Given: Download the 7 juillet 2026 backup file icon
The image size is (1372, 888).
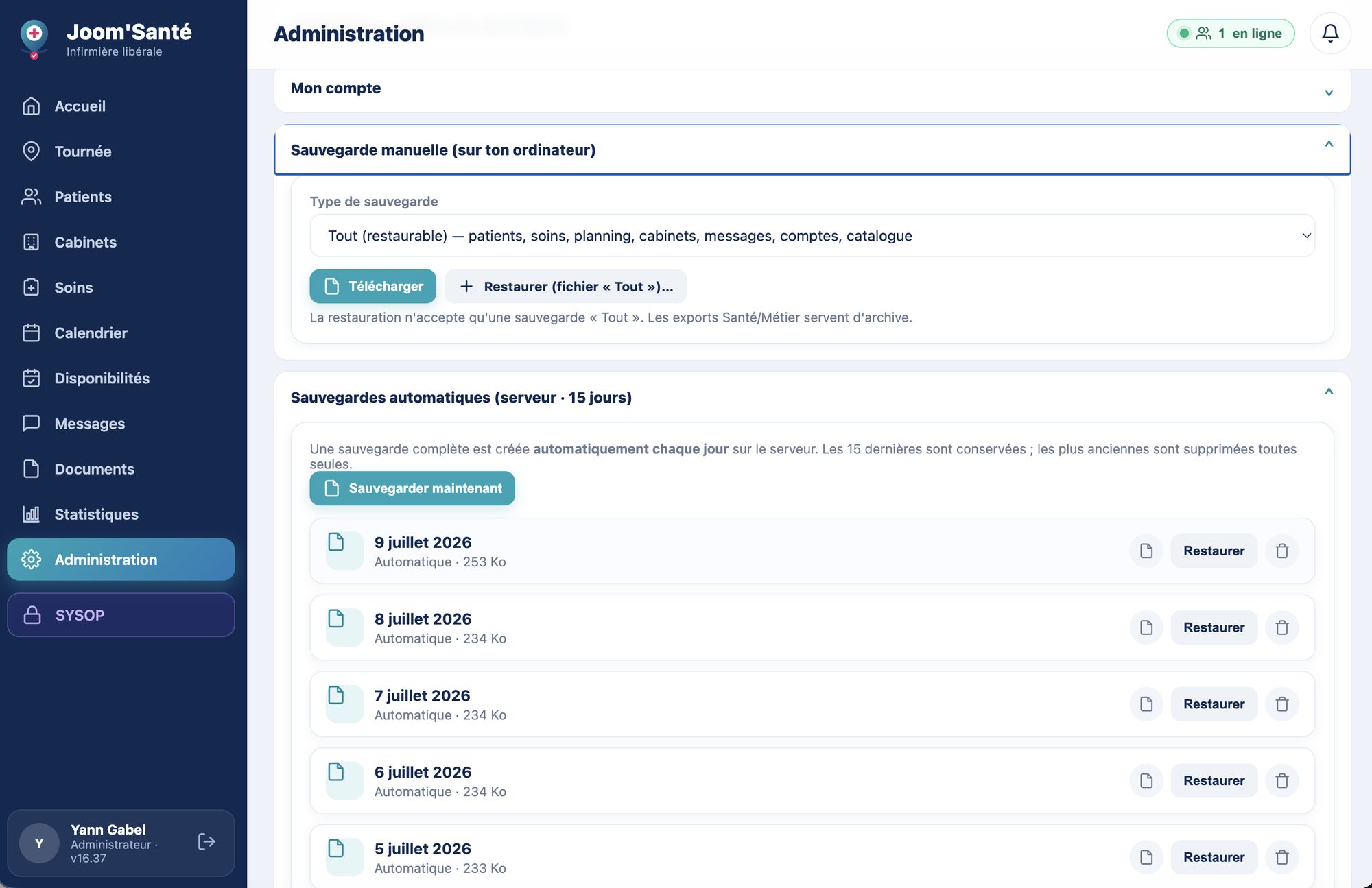Looking at the screenshot, I should point(1146,704).
